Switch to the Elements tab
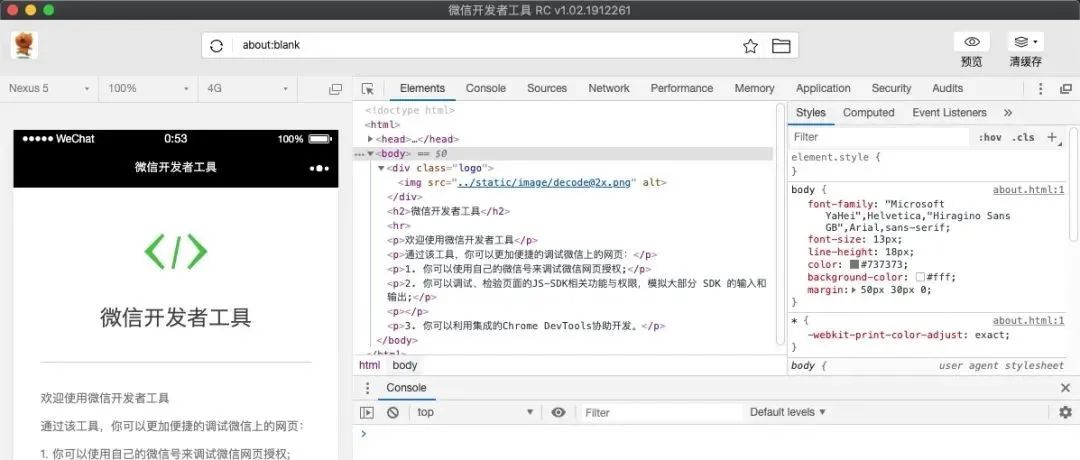This screenshot has width=1080, height=460. pos(422,88)
